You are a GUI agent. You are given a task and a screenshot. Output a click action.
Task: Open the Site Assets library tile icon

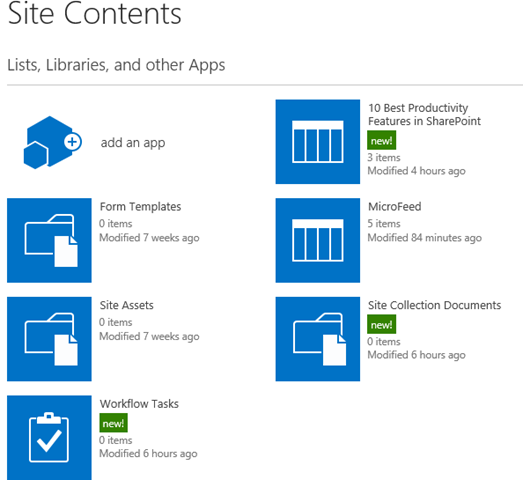tap(49, 339)
